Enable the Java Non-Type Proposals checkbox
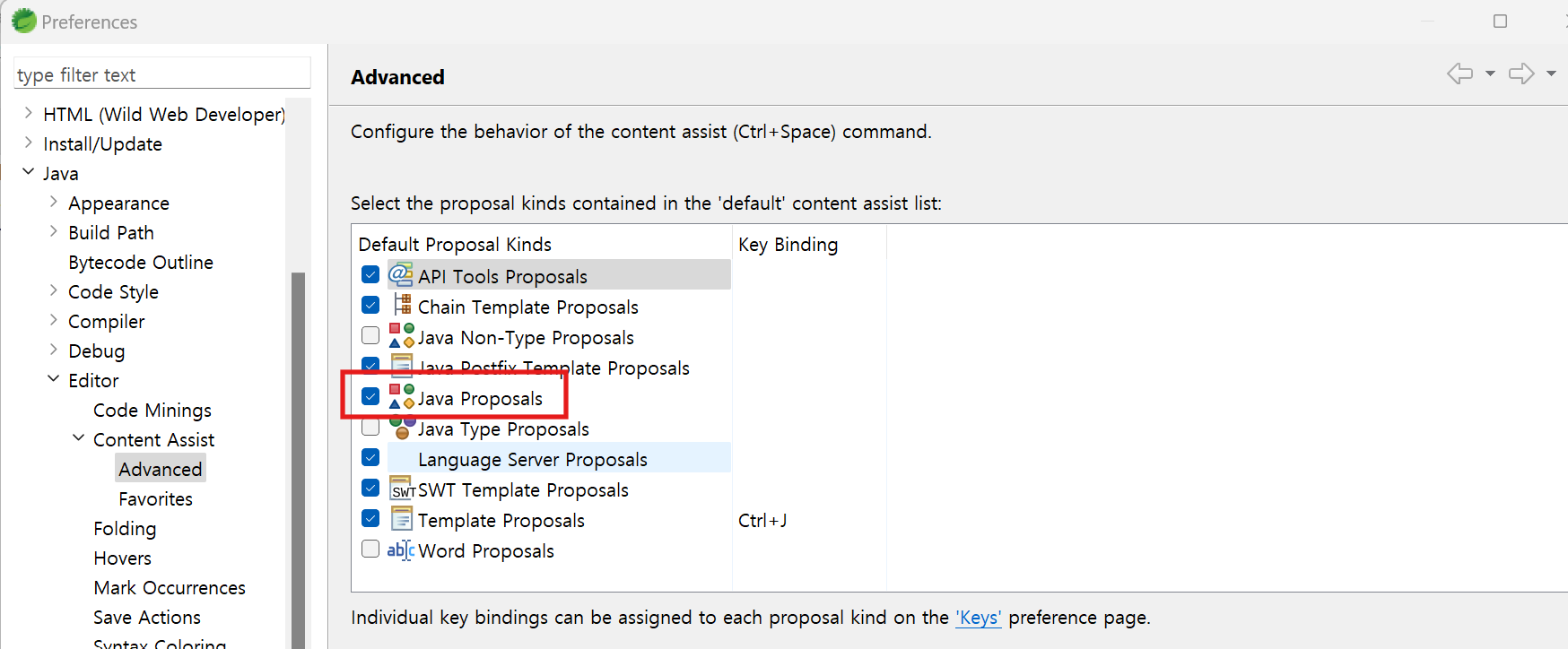The width and height of the screenshot is (1568, 649). (x=370, y=335)
